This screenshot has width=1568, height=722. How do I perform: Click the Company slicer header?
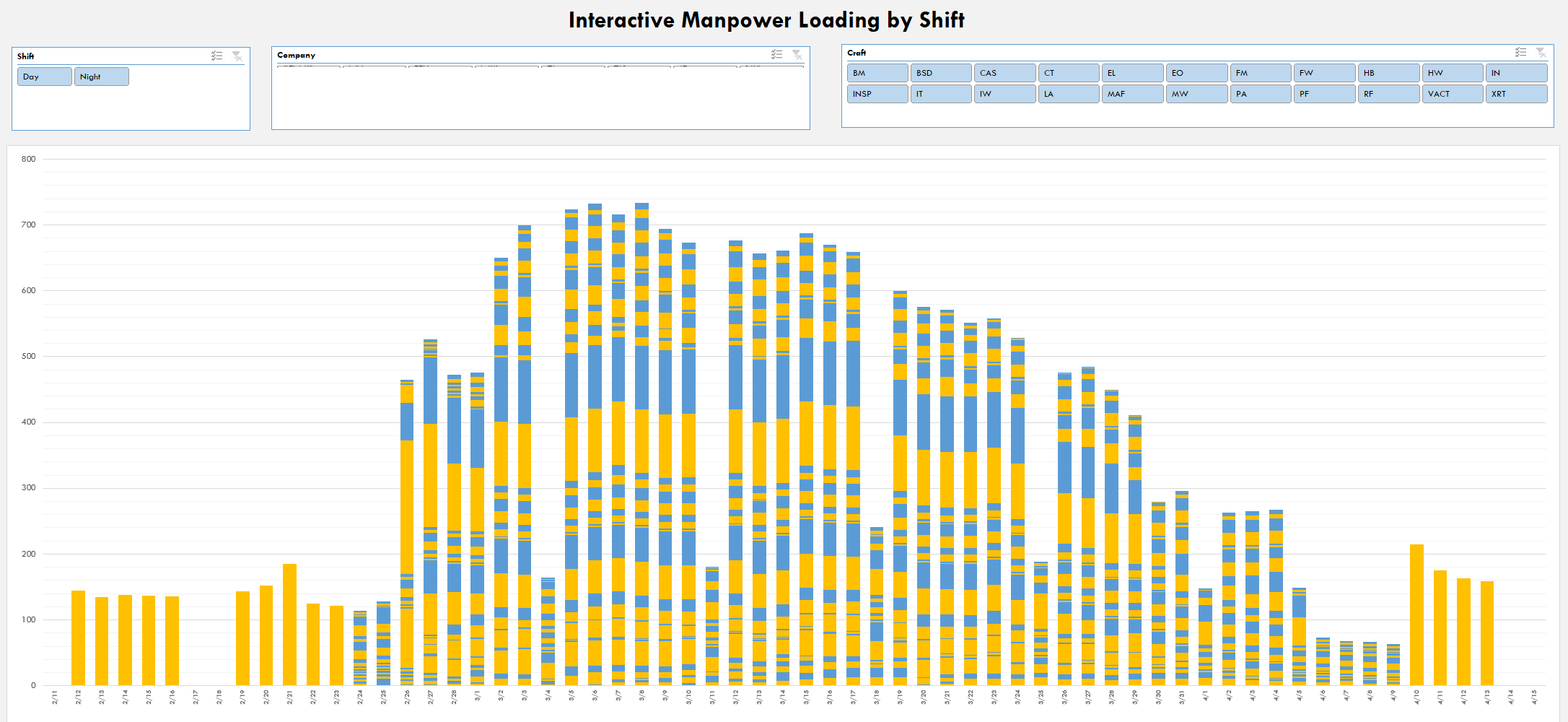(x=297, y=55)
